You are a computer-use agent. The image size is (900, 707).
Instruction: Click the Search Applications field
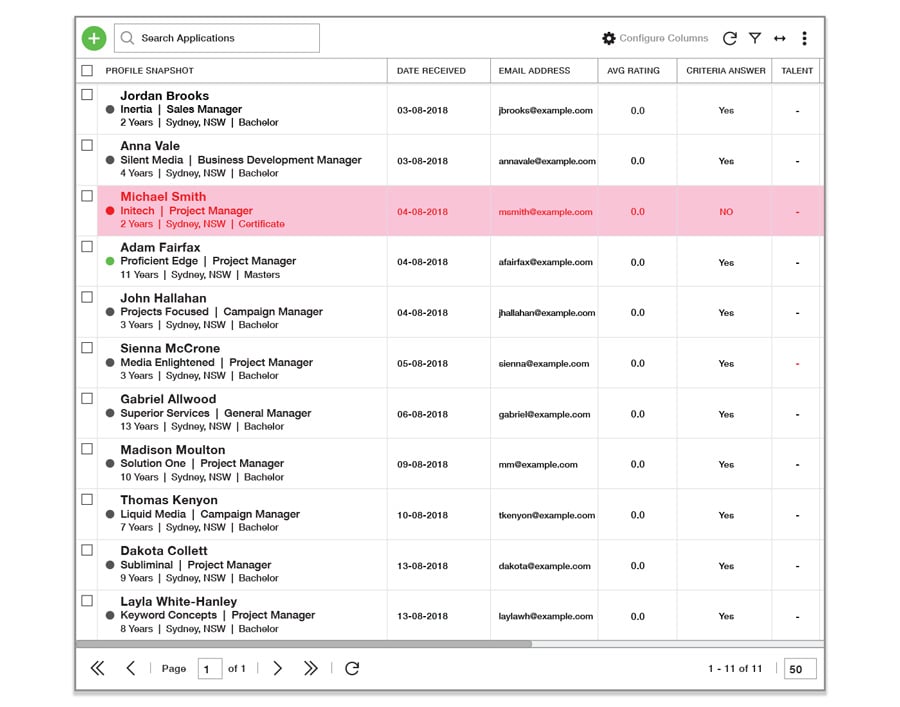tap(217, 38)
